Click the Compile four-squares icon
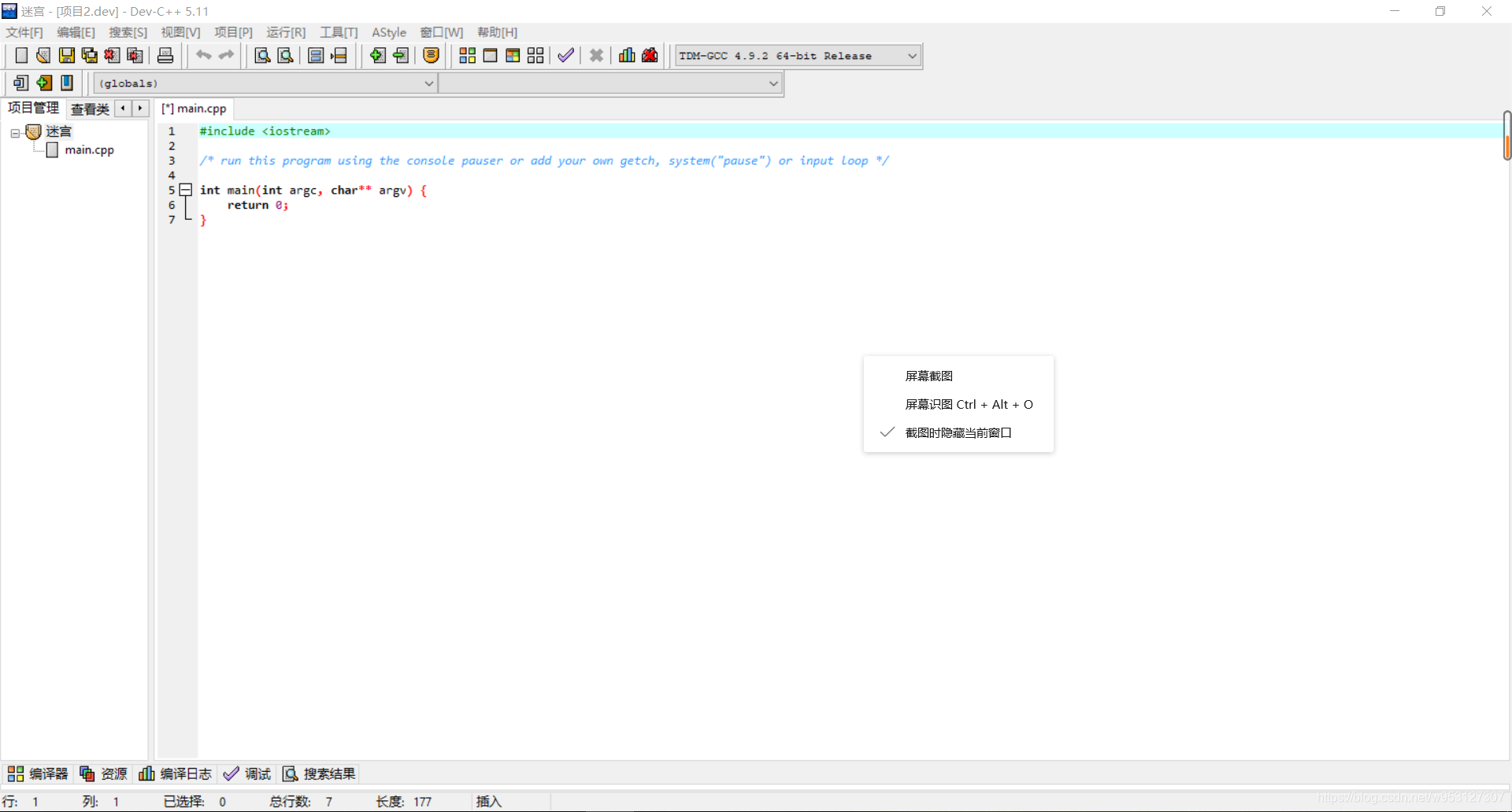 click(468, 55)
